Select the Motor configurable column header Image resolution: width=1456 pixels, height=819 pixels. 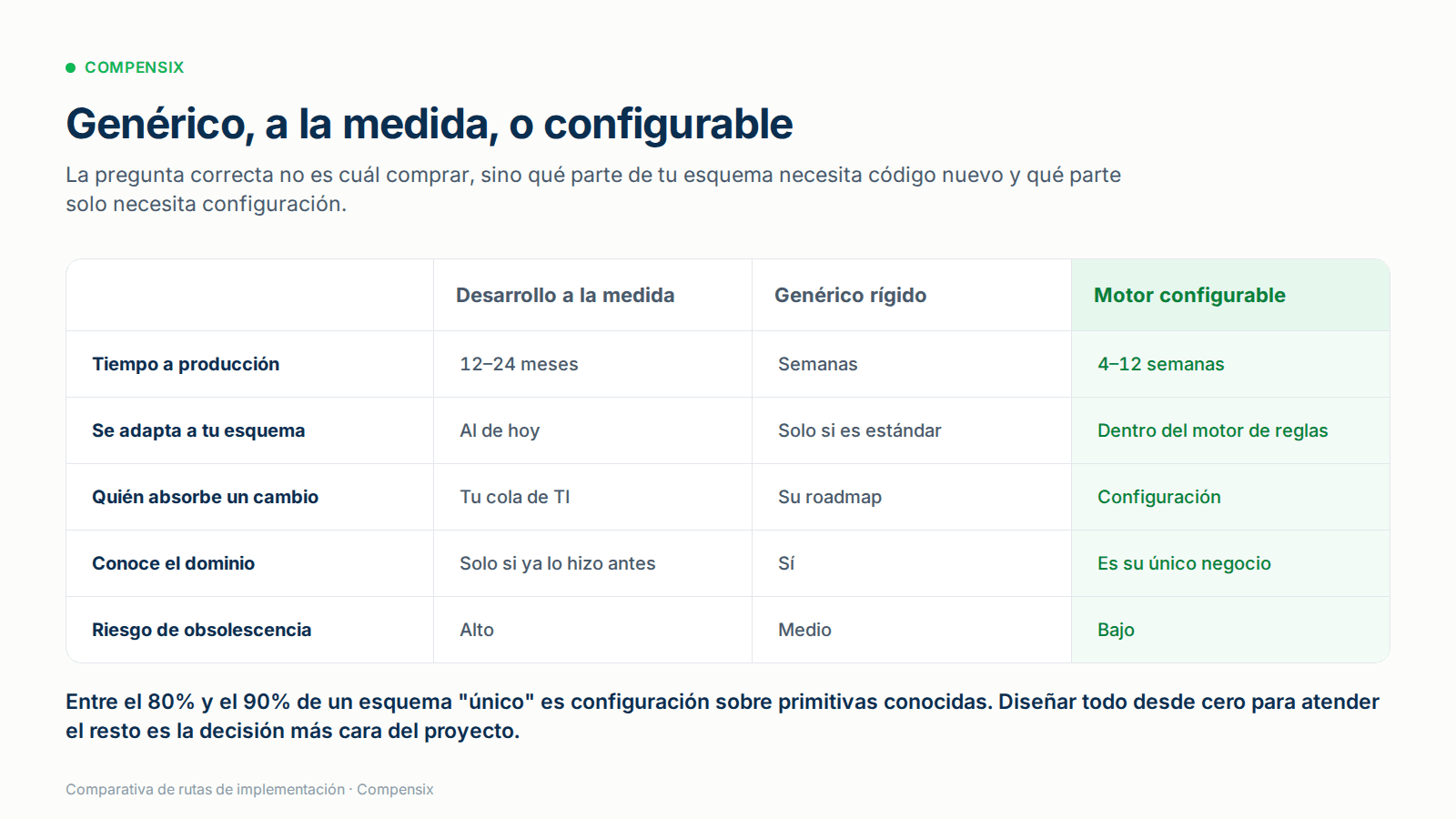click(x=1189, y=295)
